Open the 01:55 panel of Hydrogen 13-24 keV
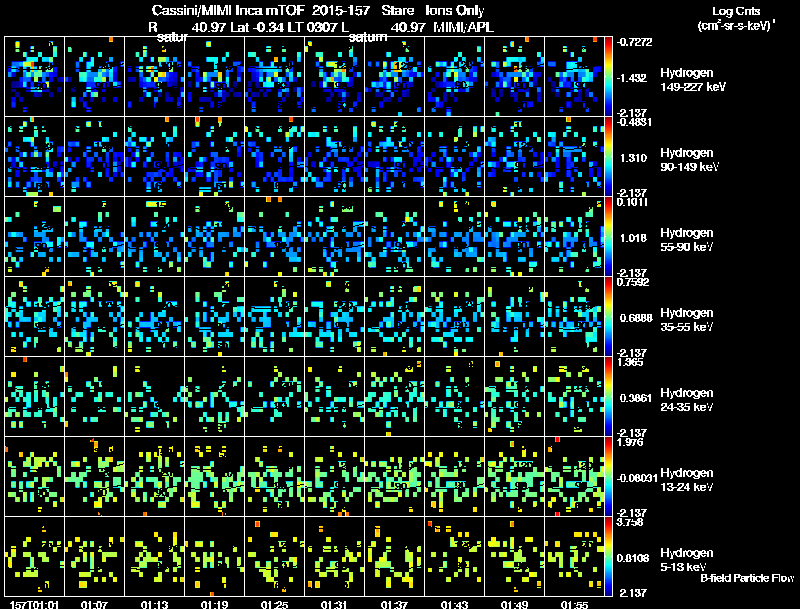 click(574, 477)
